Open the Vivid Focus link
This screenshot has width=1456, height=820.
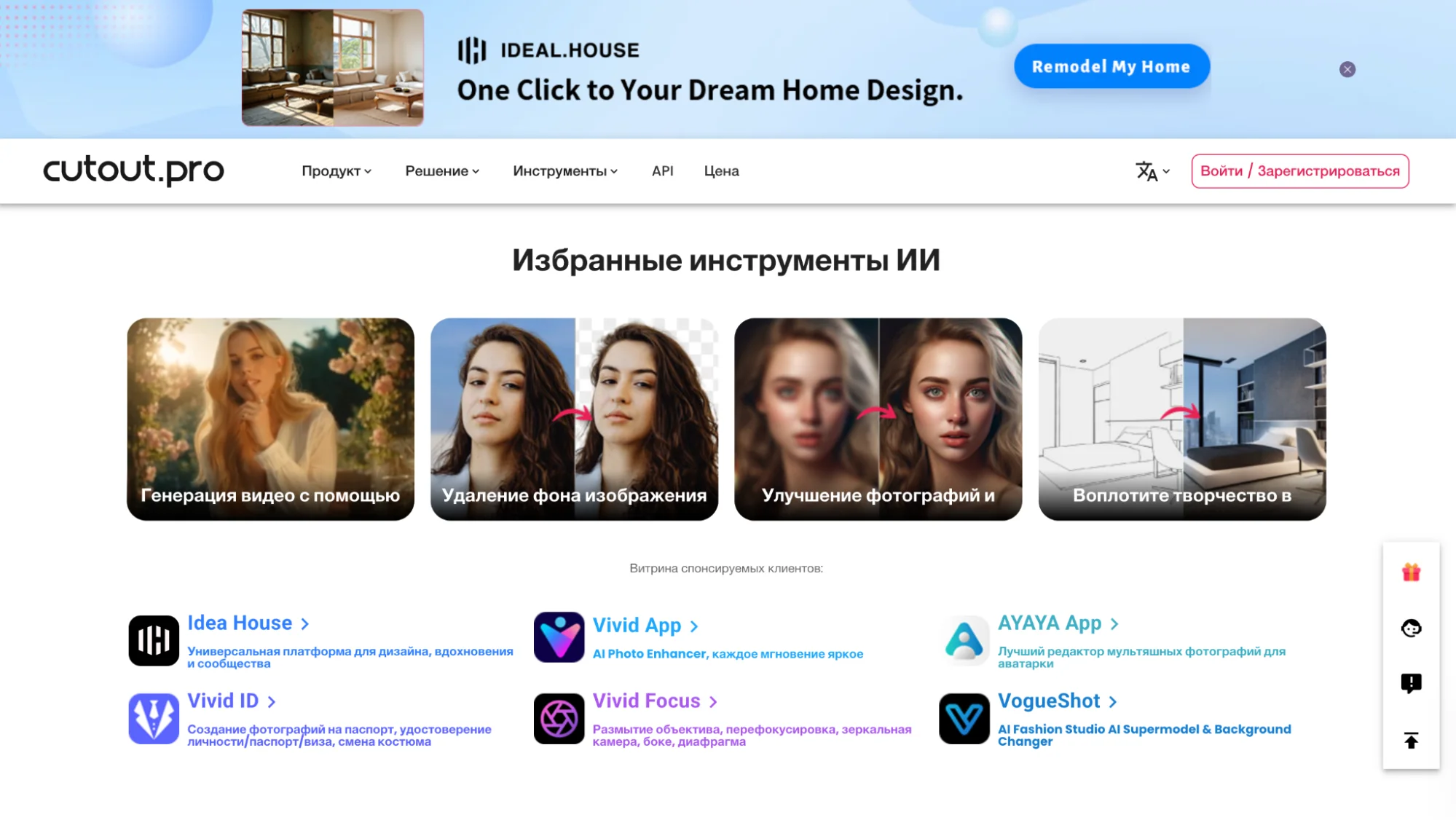coord(655,701)
